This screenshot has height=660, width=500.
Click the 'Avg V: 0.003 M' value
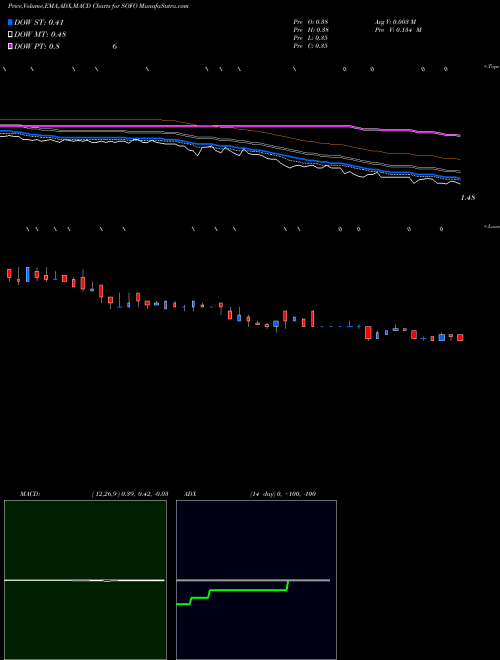pyautogui.click(x=395, y=22)
